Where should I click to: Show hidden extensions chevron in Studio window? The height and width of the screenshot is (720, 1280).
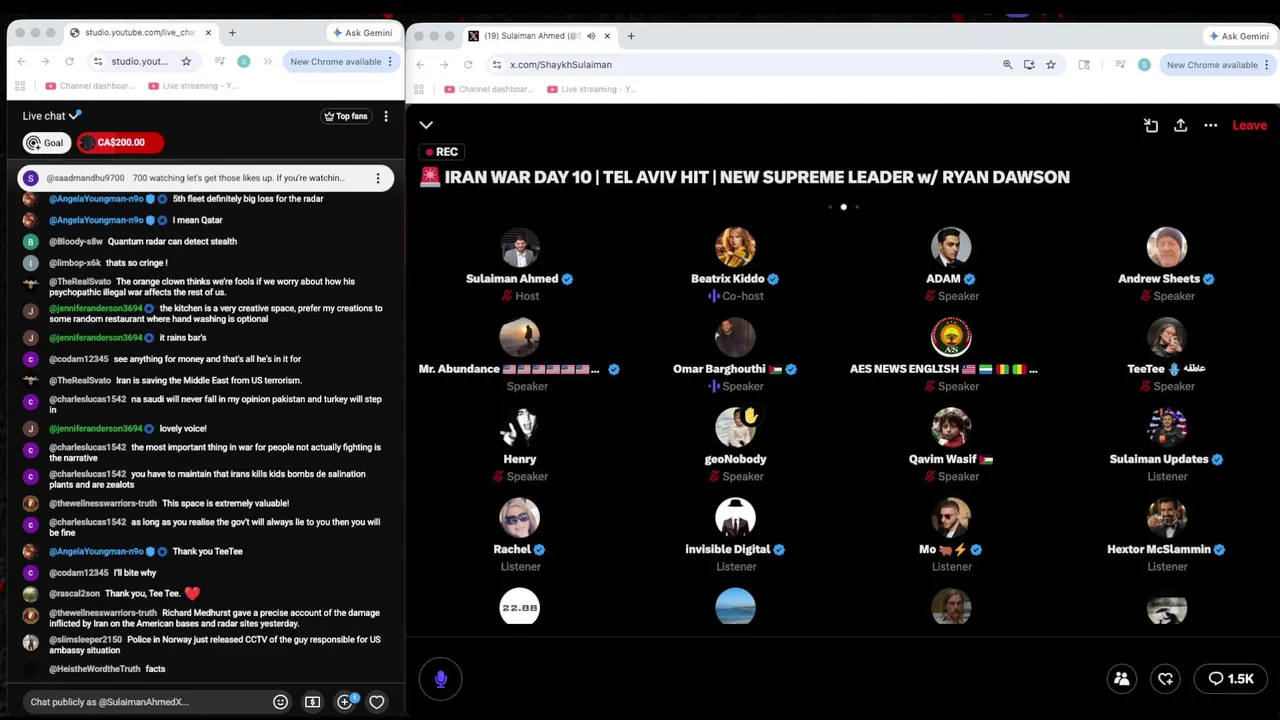click(x=267, y=61)
